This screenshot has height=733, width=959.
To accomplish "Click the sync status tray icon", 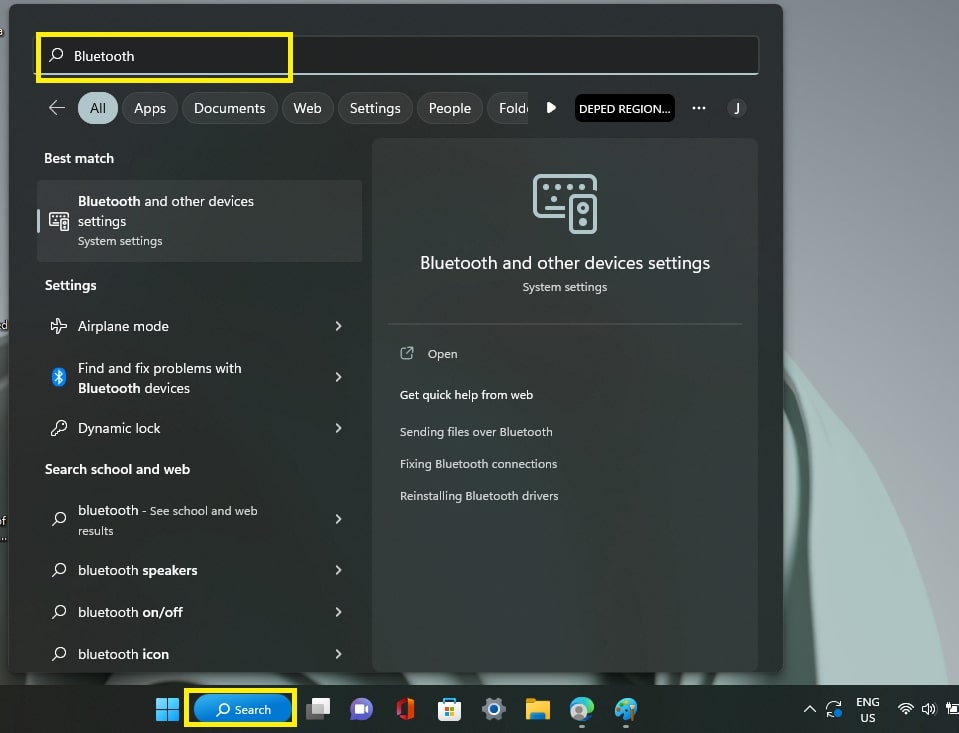I will pyautogui.click(x=834, y=709).
